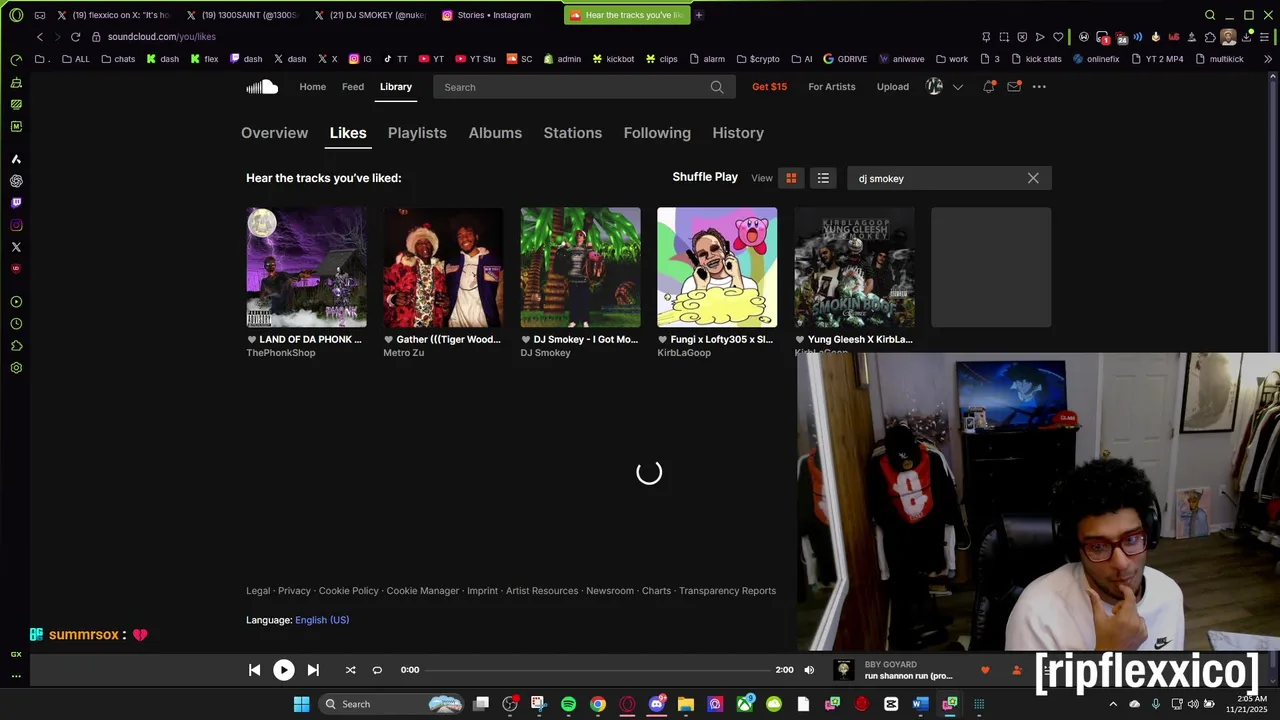Screen dimensions: 1280x720
Task: Open the Albums tab
Action: click(495, 133)
